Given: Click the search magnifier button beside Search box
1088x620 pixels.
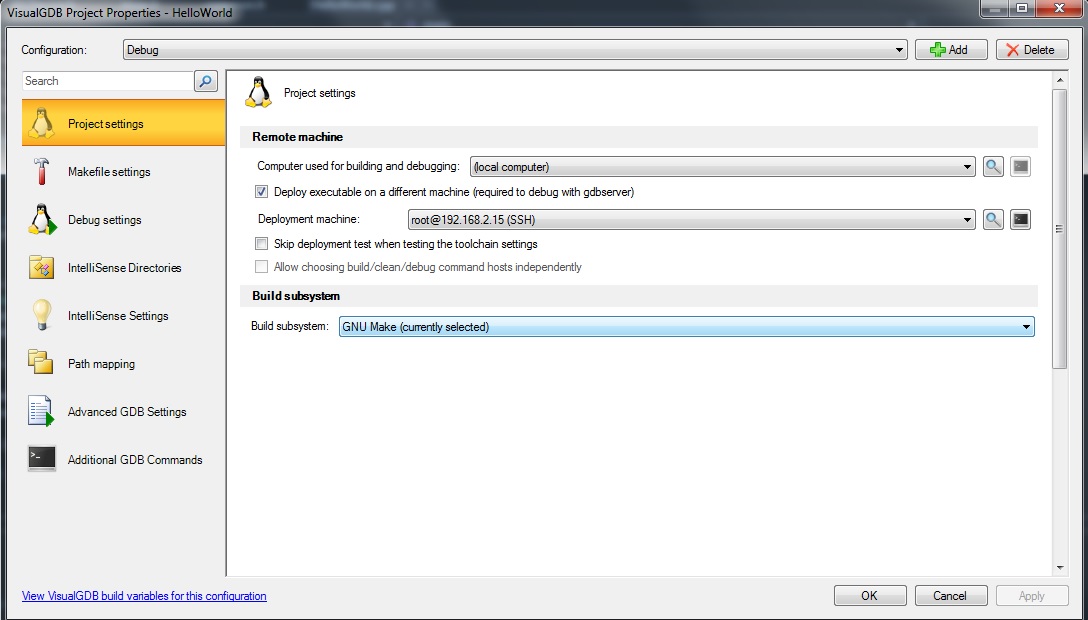Looking at the screenshot, I should pyautogui.click(x=205, y=81).
